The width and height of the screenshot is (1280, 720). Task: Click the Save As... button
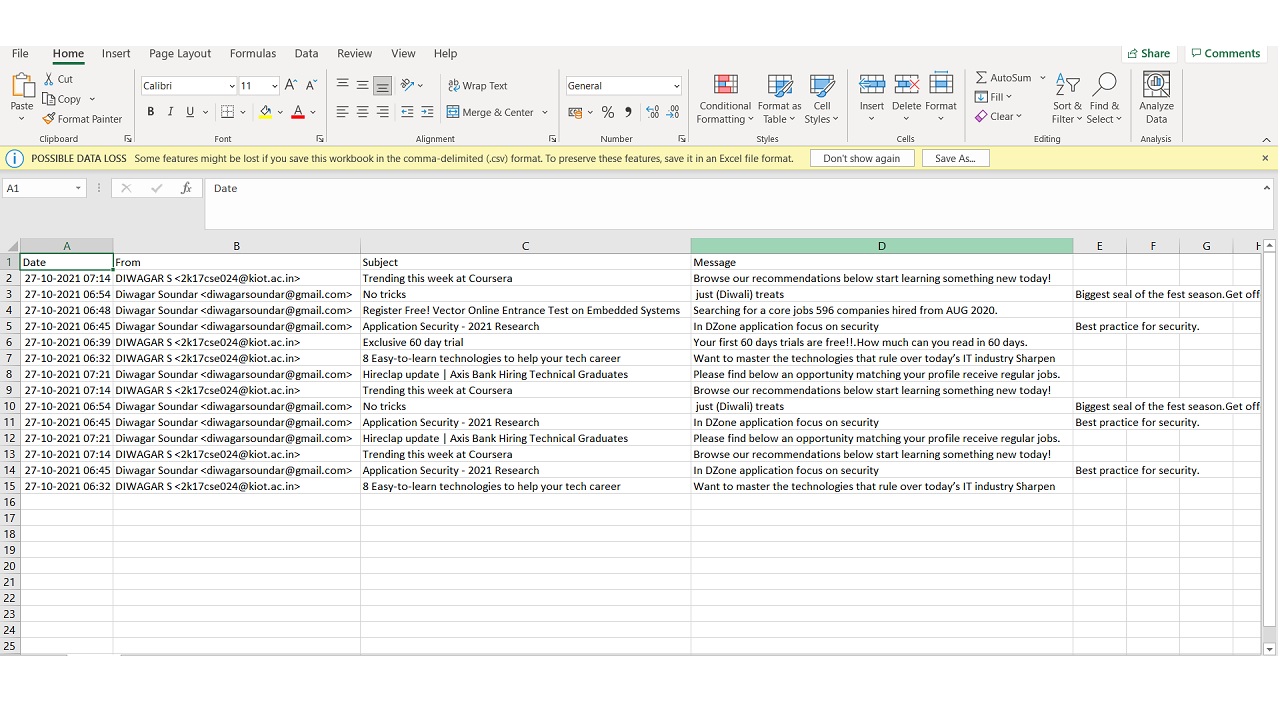[954, 158]
